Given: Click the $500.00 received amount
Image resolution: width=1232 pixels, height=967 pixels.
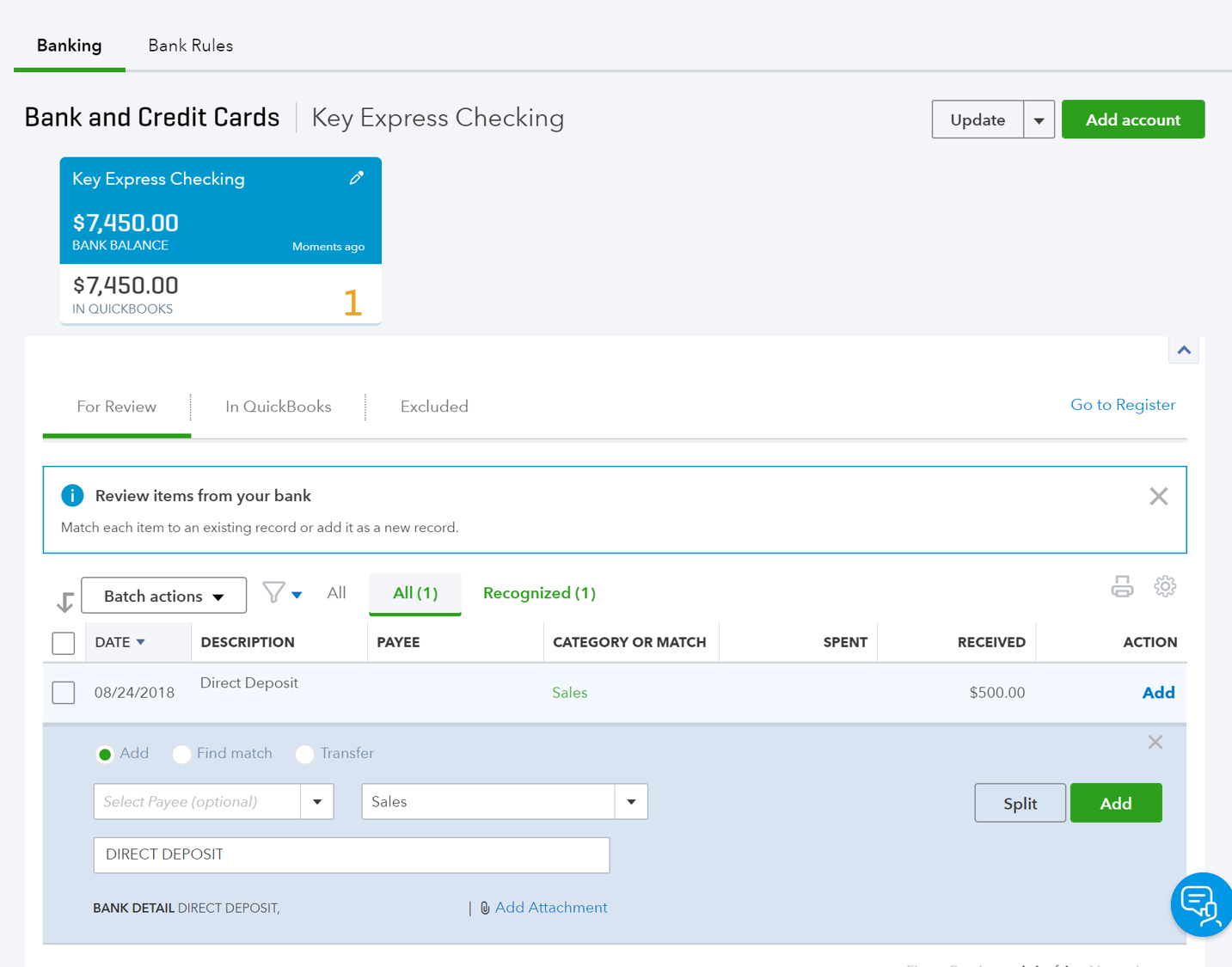Looking at the screenshot, I should (x=997, y=693).
